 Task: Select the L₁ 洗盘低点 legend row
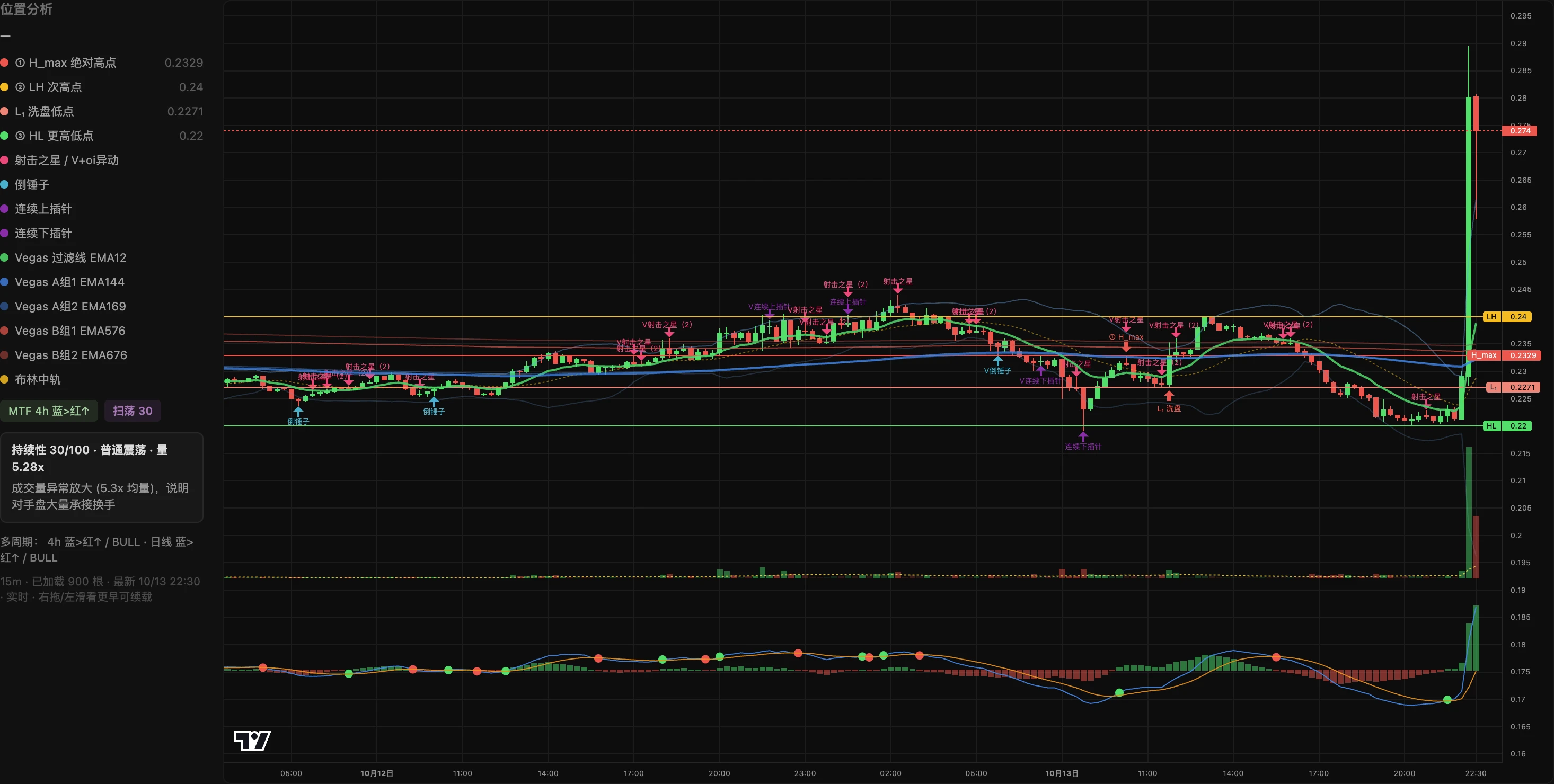101,112
